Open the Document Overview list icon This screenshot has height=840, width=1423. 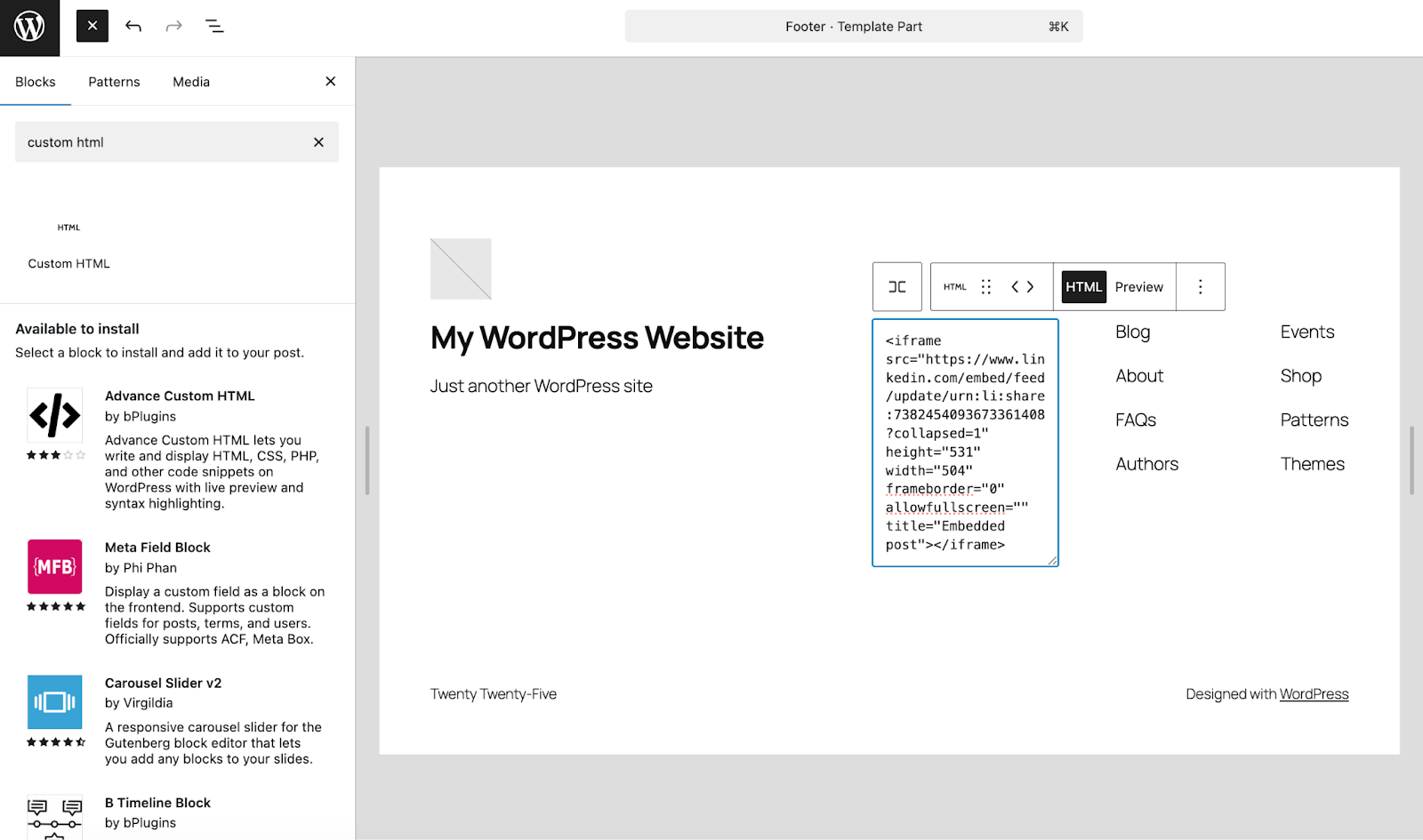pos(214,26)
